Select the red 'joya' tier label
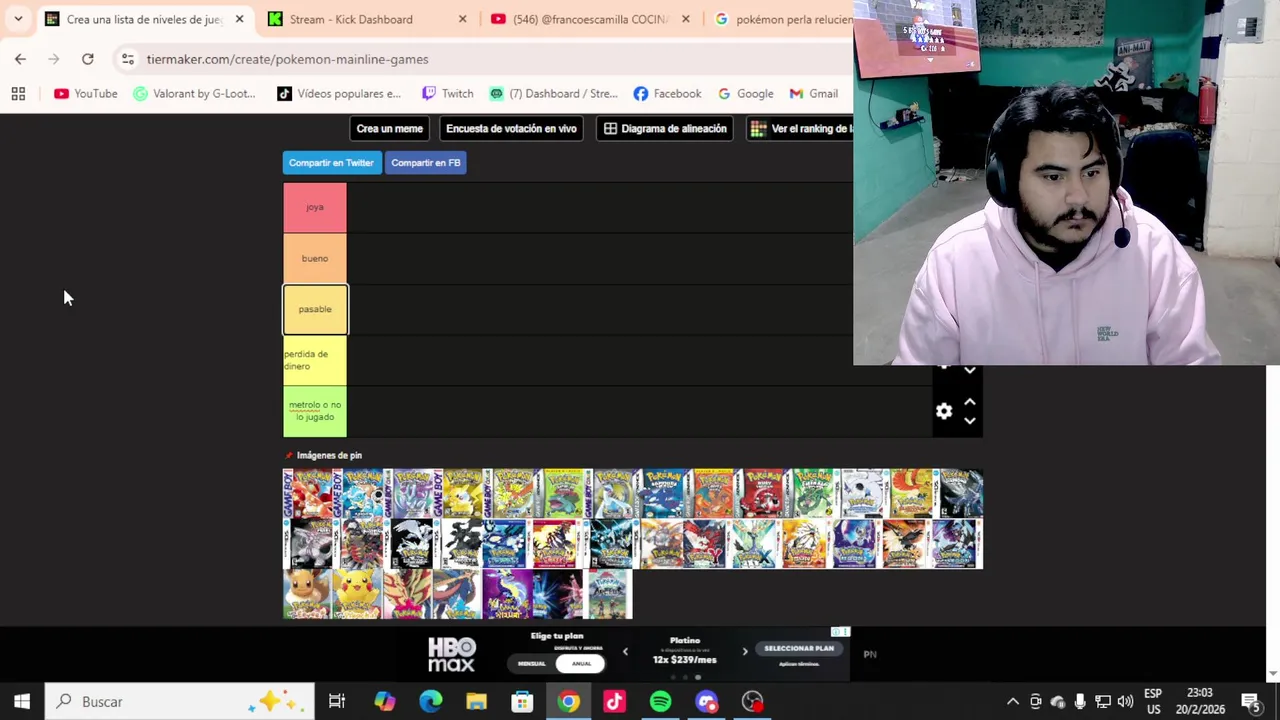Viewport: 1280px width, 720px height. coord(315,207)
